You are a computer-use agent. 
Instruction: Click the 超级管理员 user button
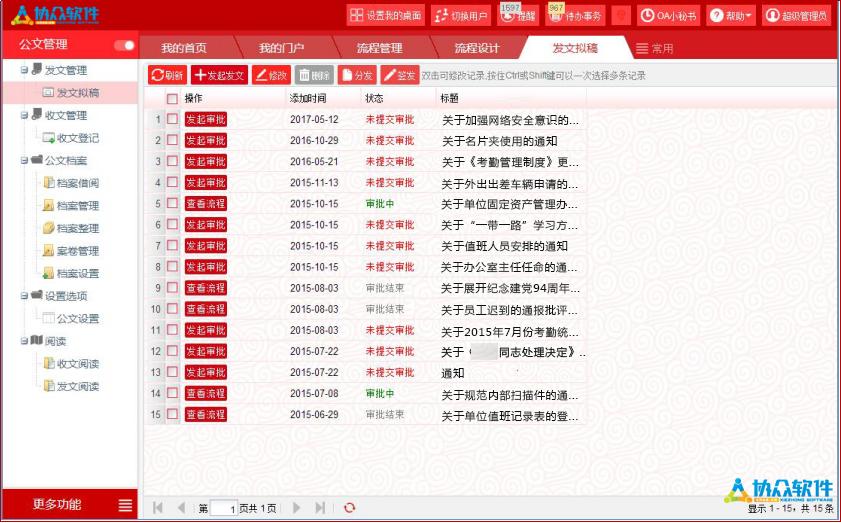(x=796, y=16)
